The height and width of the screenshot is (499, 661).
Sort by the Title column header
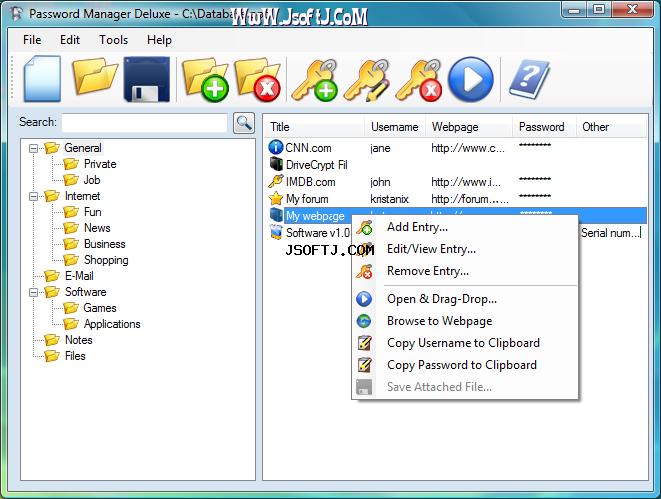314,127
